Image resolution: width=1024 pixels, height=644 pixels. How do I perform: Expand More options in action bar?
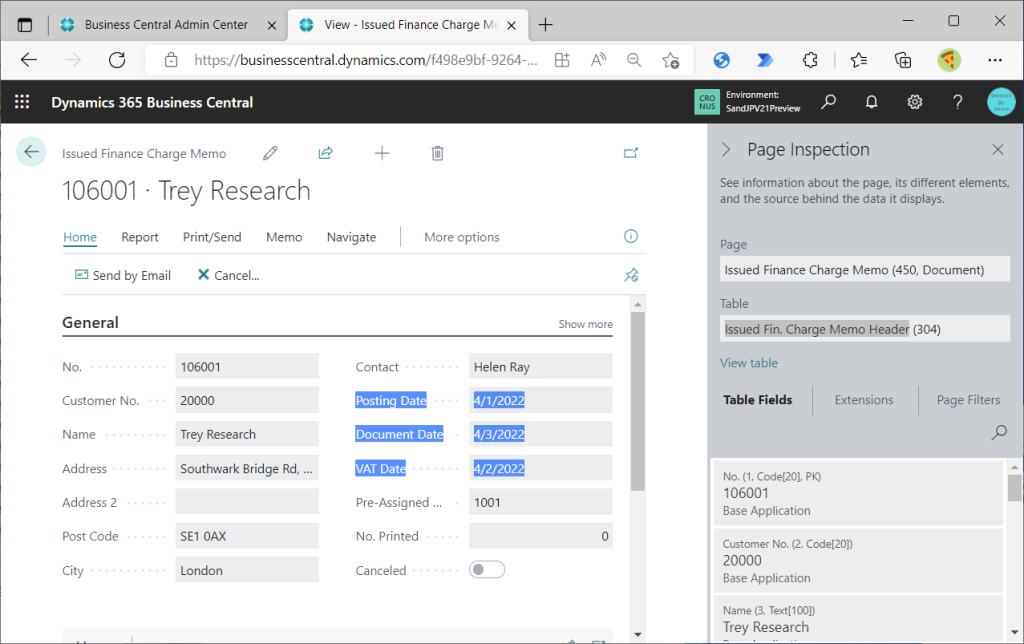click(462, 237)
